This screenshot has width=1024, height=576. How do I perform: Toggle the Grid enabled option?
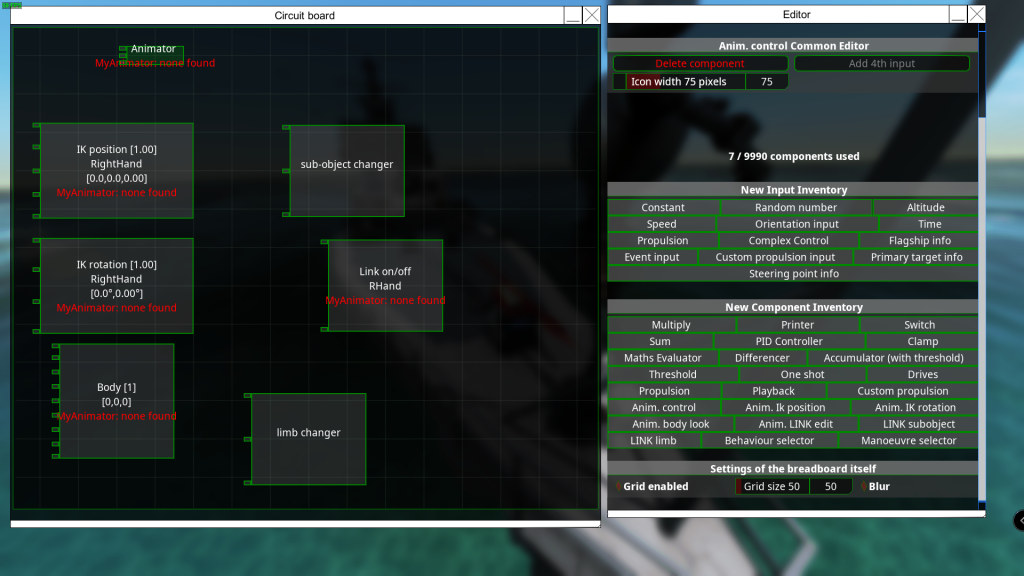click(655, 487)
